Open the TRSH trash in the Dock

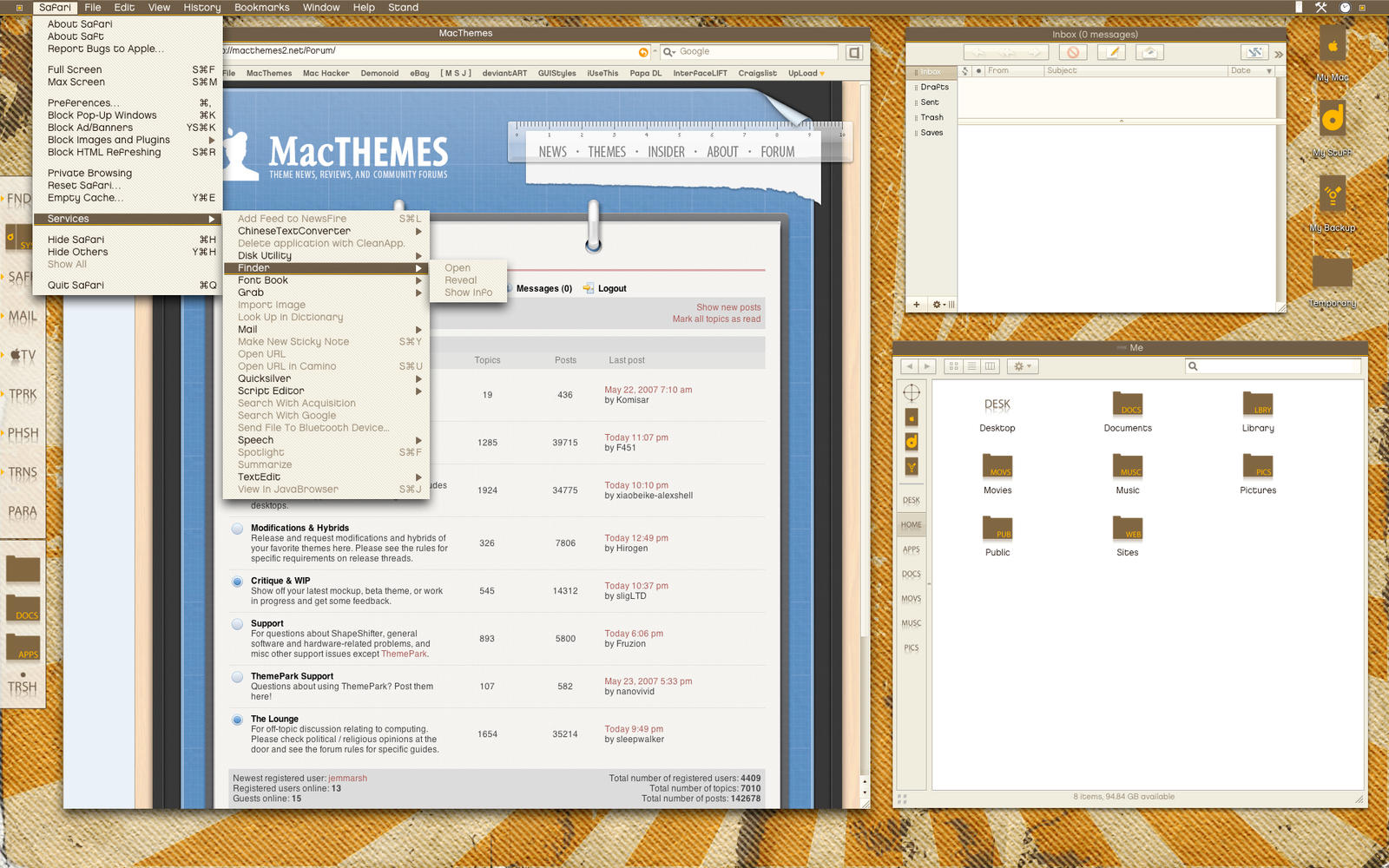pyautogui.click(x=23, y=687)
